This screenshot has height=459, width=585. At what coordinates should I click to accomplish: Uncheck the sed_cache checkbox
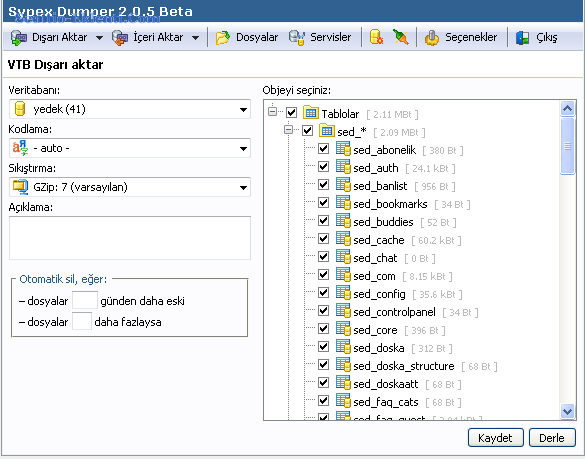[323, 238]
